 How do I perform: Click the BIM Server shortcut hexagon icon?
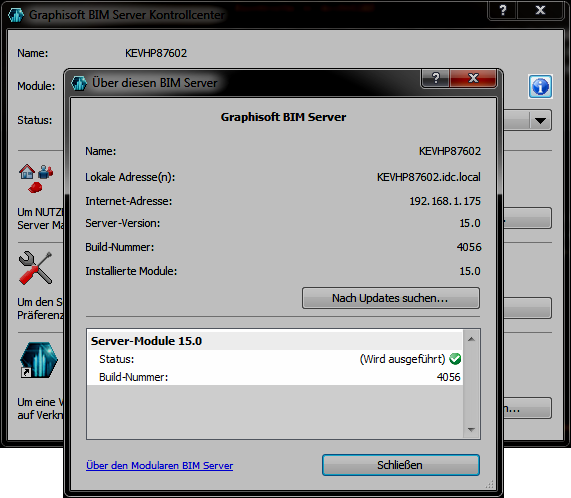point(39,360)
